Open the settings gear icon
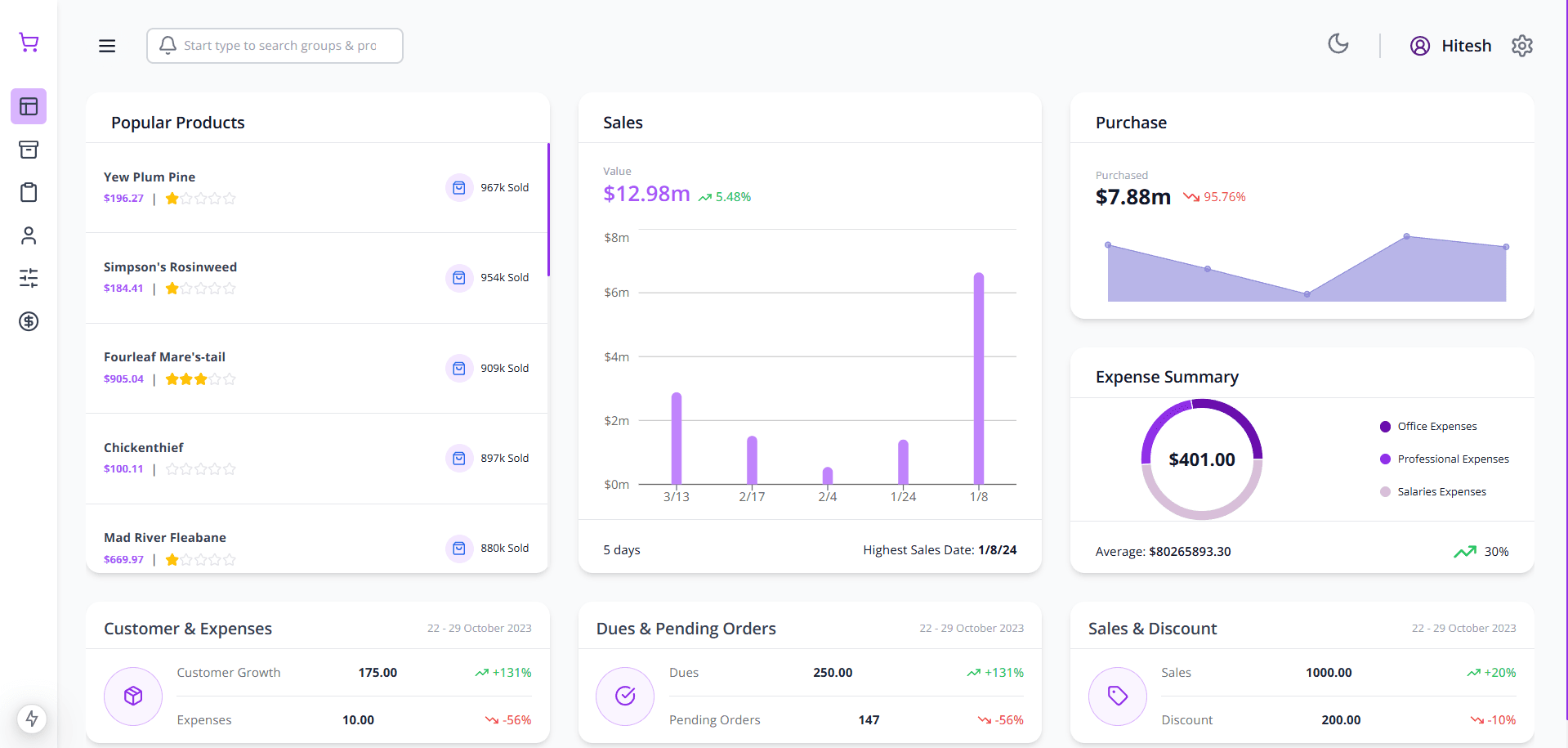 pos(1521,46)
